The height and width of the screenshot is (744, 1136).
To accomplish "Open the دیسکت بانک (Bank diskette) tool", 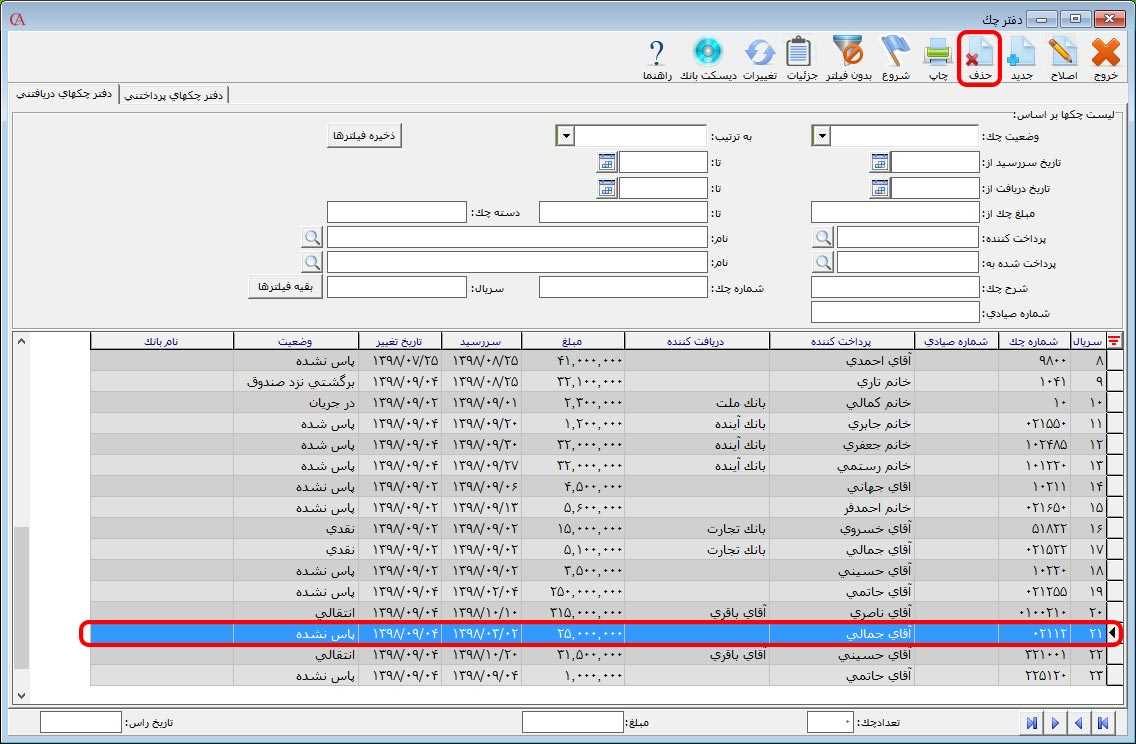I will pos(708,58).
